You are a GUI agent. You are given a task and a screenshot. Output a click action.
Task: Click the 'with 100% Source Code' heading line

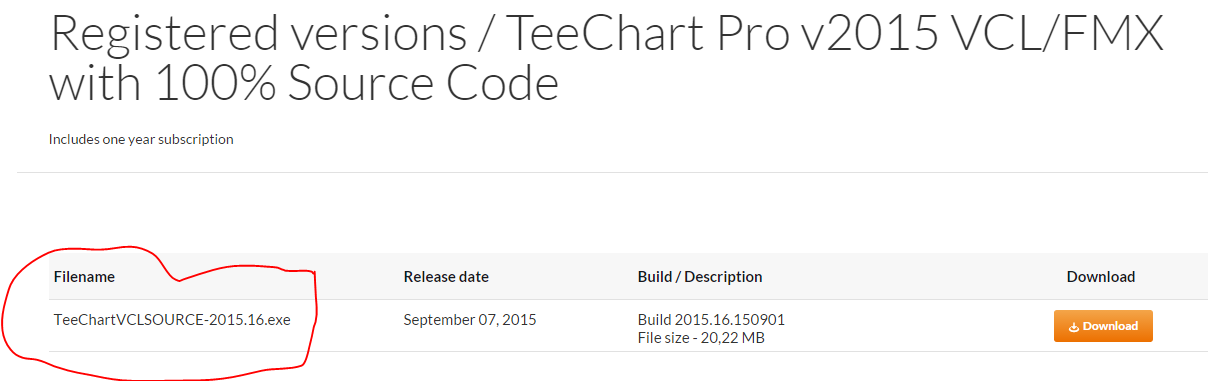click(x=303, y=83)
